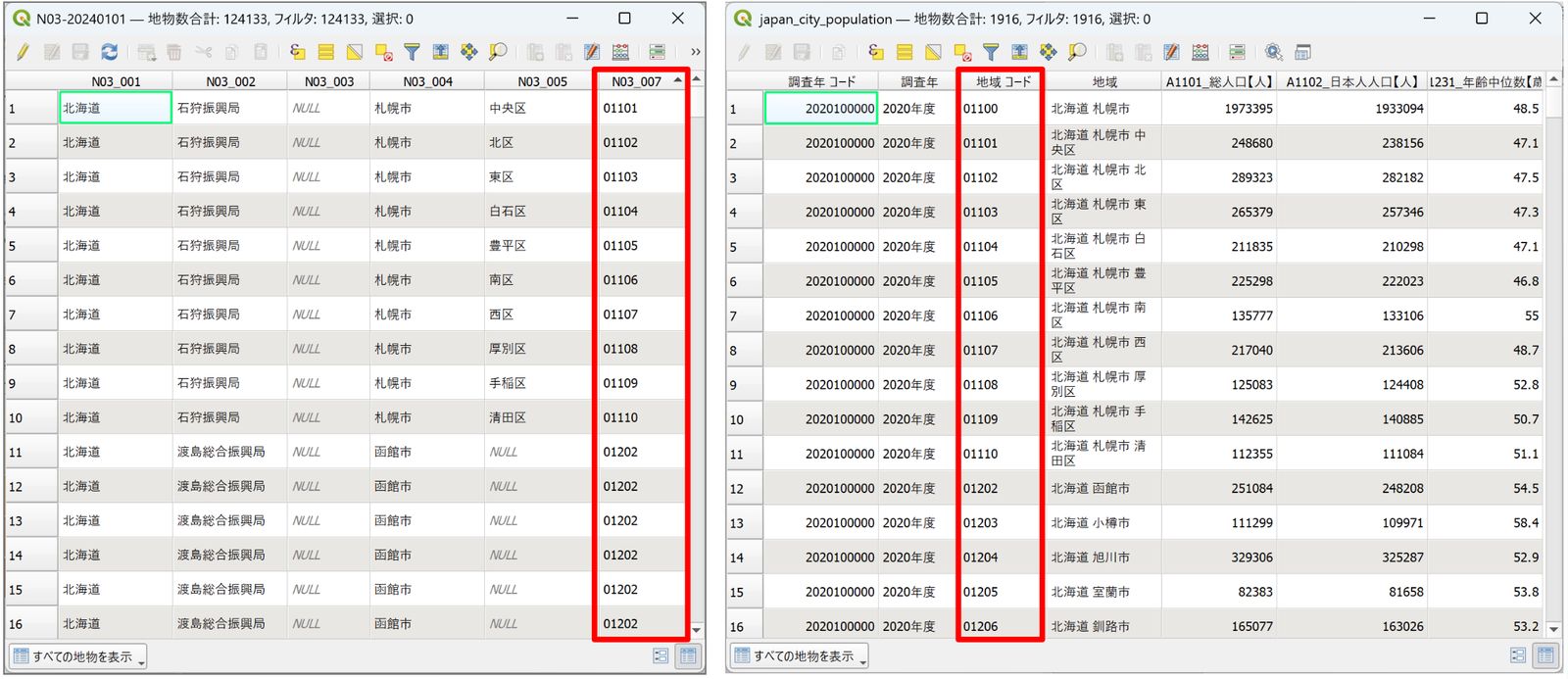
Task: Select by expression in japan_city_population window
Action: tap(876, 52)
